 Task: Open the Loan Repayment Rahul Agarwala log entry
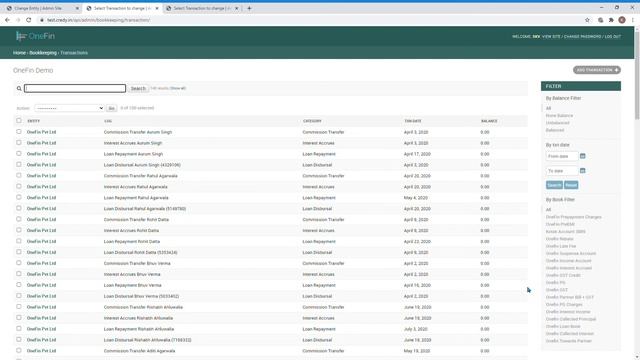click(x=136, y=198)
